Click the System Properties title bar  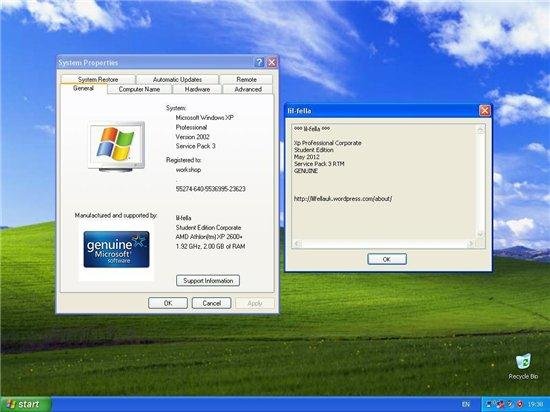click(x=154, y=62)
